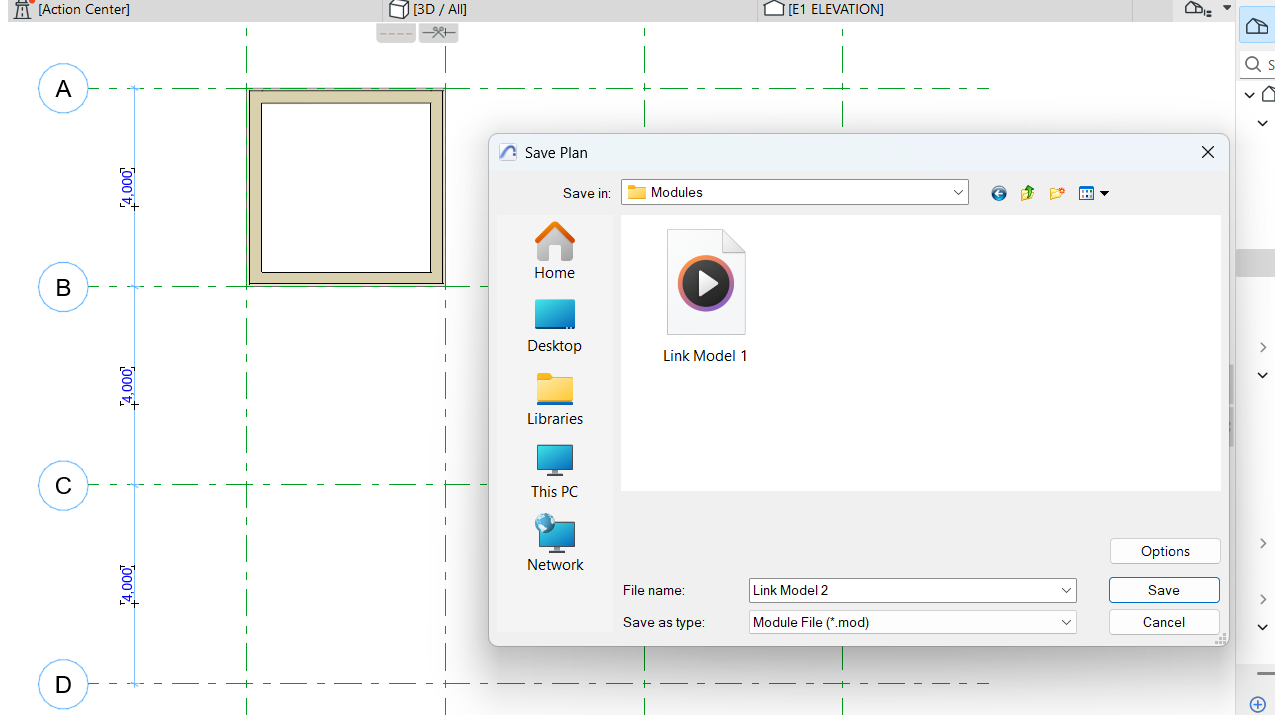Select Libraries in the places bar

pos(554,398)
